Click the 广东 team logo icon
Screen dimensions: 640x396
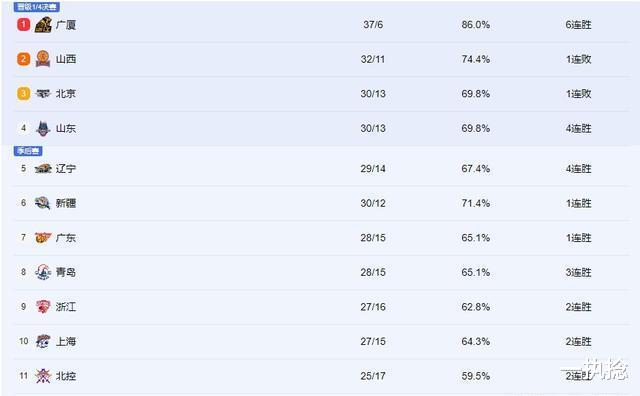tap(43, 238)
